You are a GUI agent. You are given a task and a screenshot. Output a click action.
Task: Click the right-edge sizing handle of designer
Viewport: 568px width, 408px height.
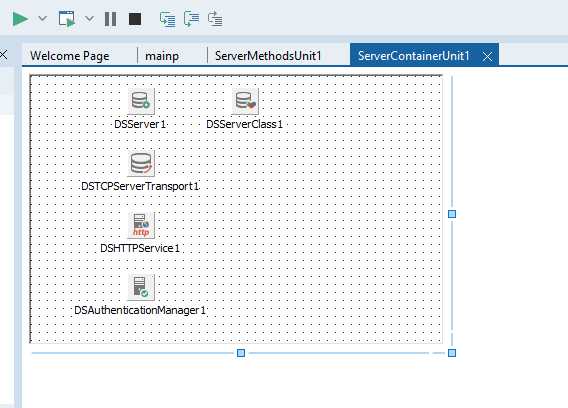click(452, 214)
